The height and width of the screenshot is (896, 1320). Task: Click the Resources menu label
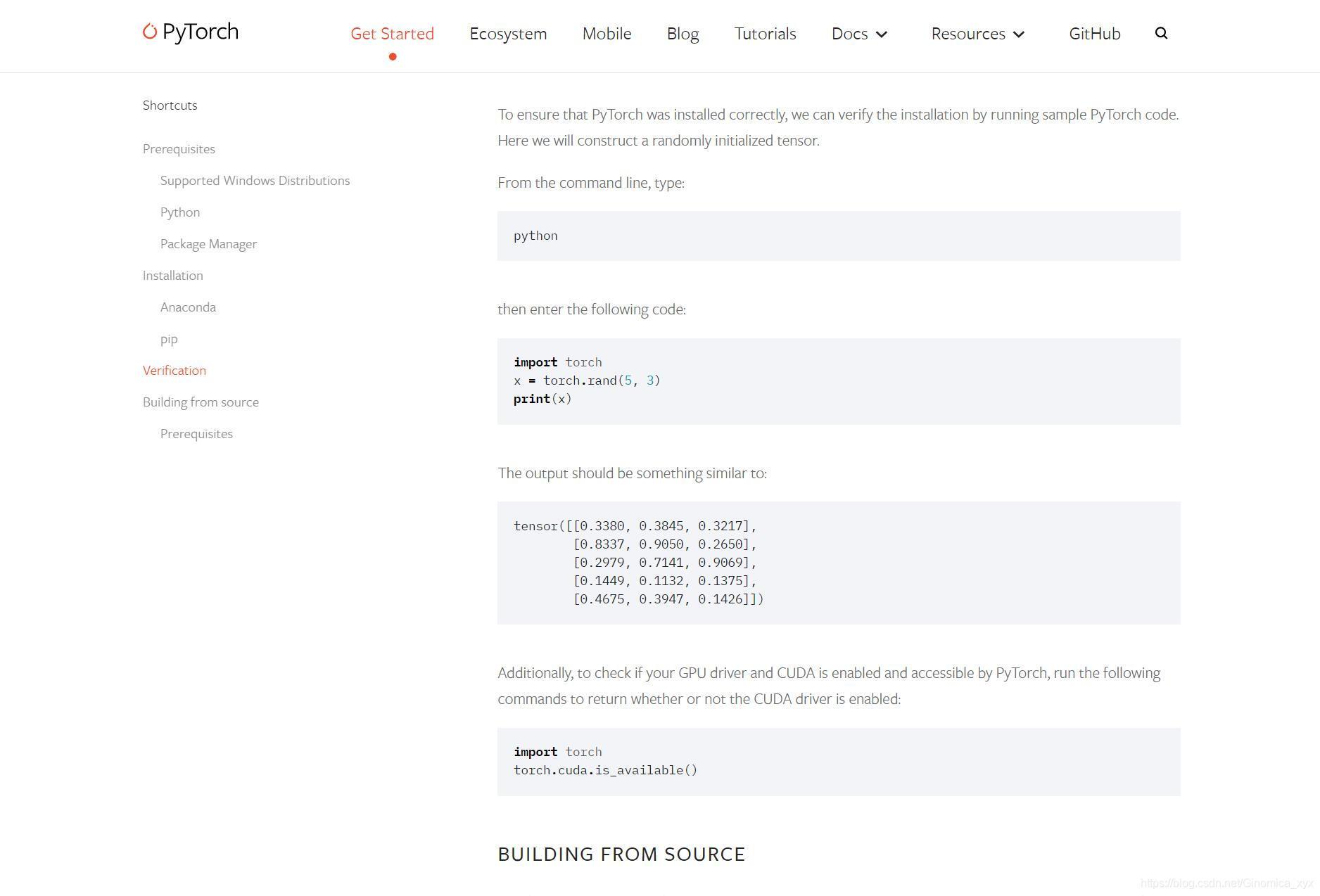[968, 34]
